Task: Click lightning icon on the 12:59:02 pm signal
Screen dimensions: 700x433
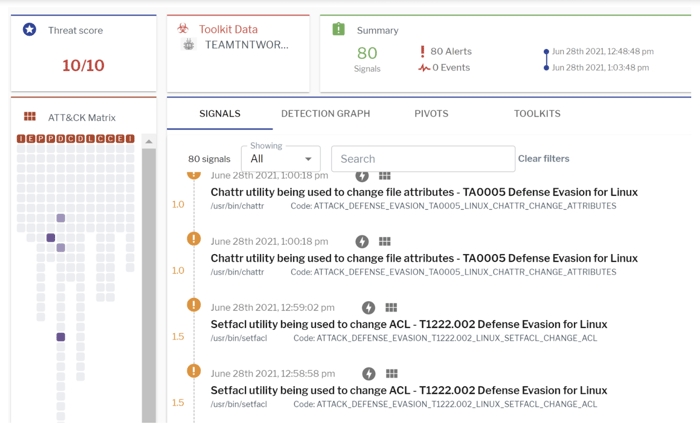Action: (368, 308)
